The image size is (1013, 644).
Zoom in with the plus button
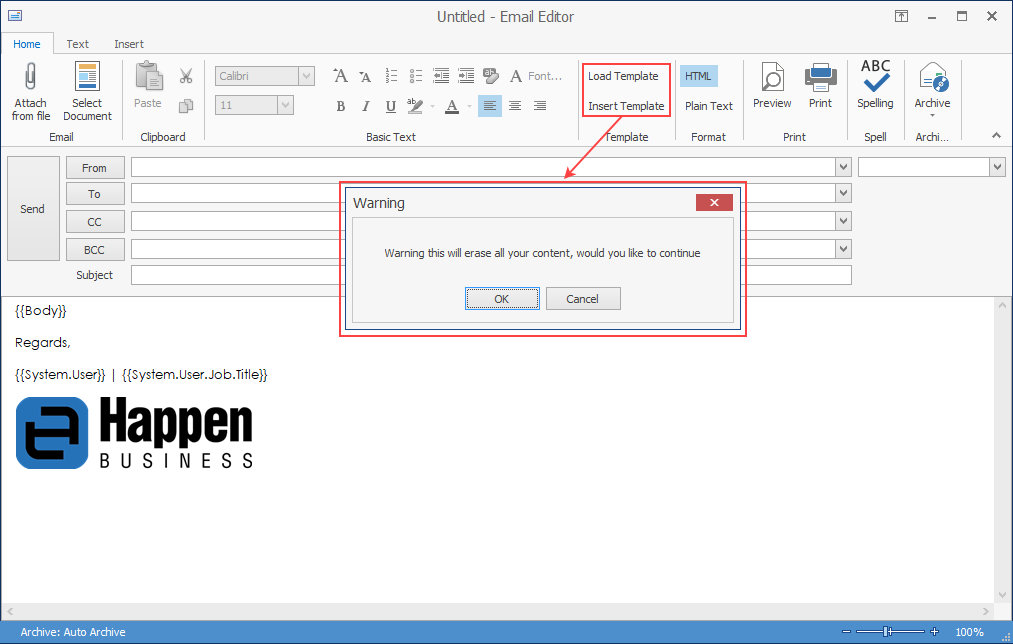pyautogui.click(x=934, y=632)
